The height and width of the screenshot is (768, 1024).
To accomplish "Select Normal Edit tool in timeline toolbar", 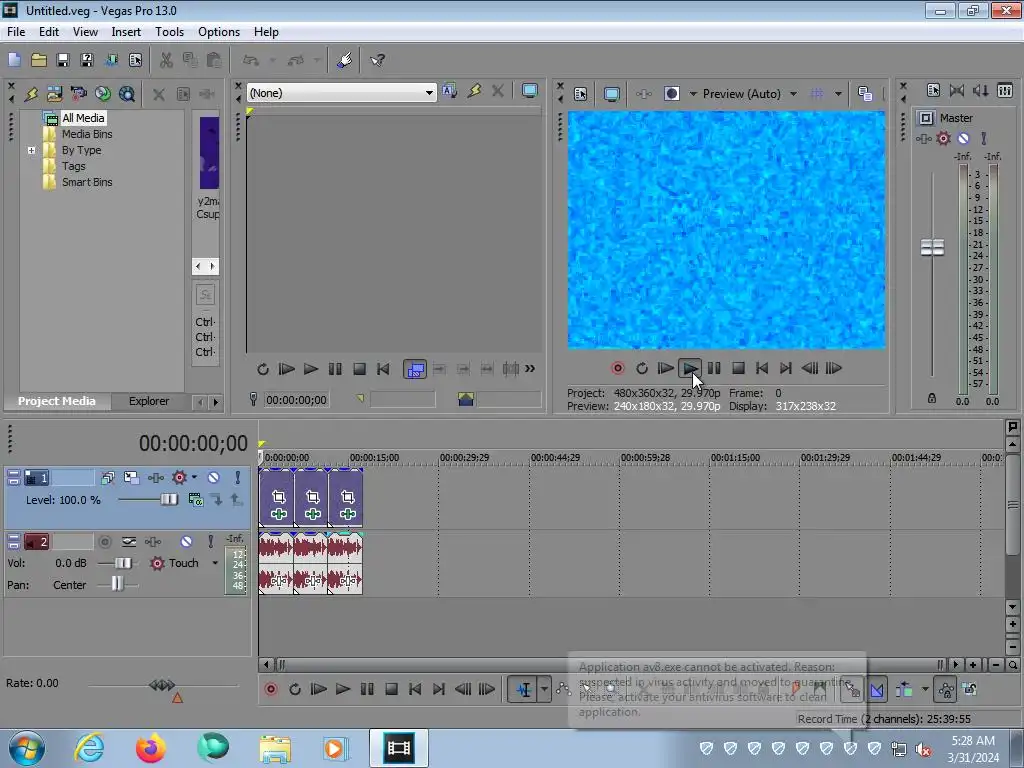I will point(524,689).
